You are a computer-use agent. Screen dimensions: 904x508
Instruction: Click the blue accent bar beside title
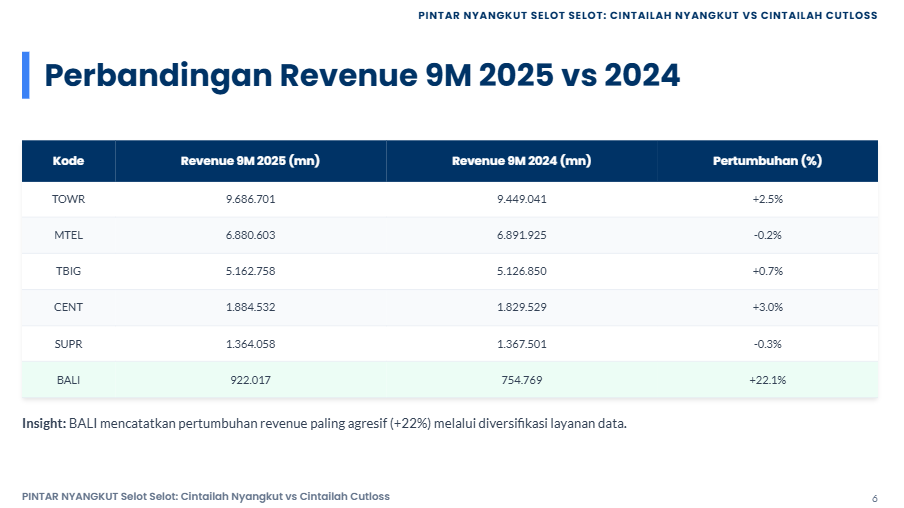coord(25,76)
